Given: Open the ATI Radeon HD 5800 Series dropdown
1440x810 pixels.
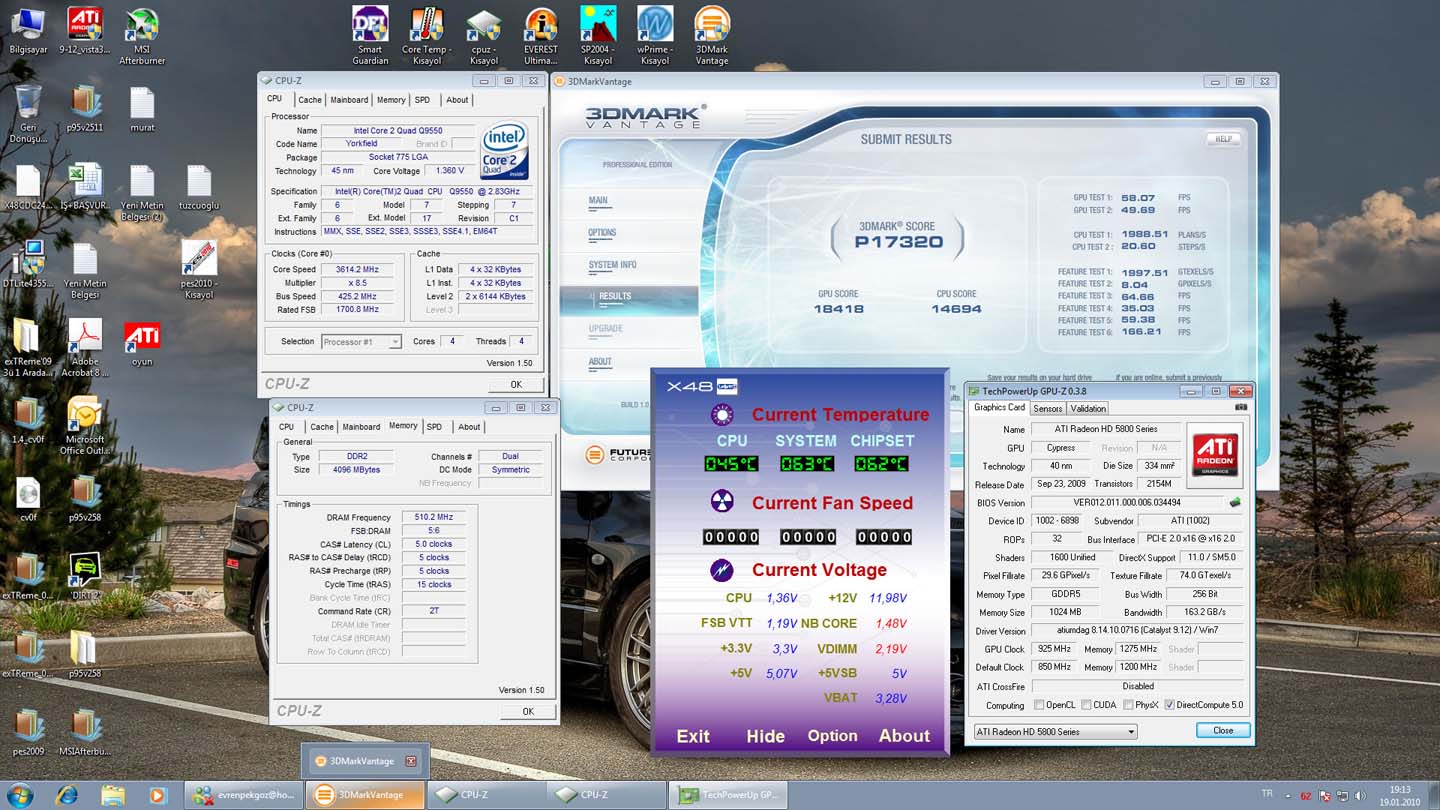Looking at the screenshot, I should click(1056, 731).
